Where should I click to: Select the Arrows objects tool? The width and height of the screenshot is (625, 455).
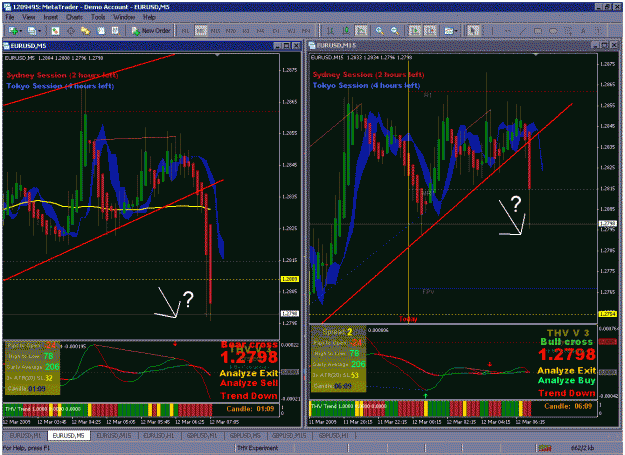[x=568, y=31]
